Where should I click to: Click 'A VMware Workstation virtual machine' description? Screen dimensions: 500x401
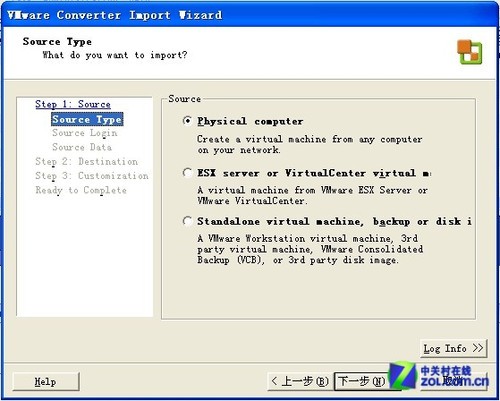310,249
